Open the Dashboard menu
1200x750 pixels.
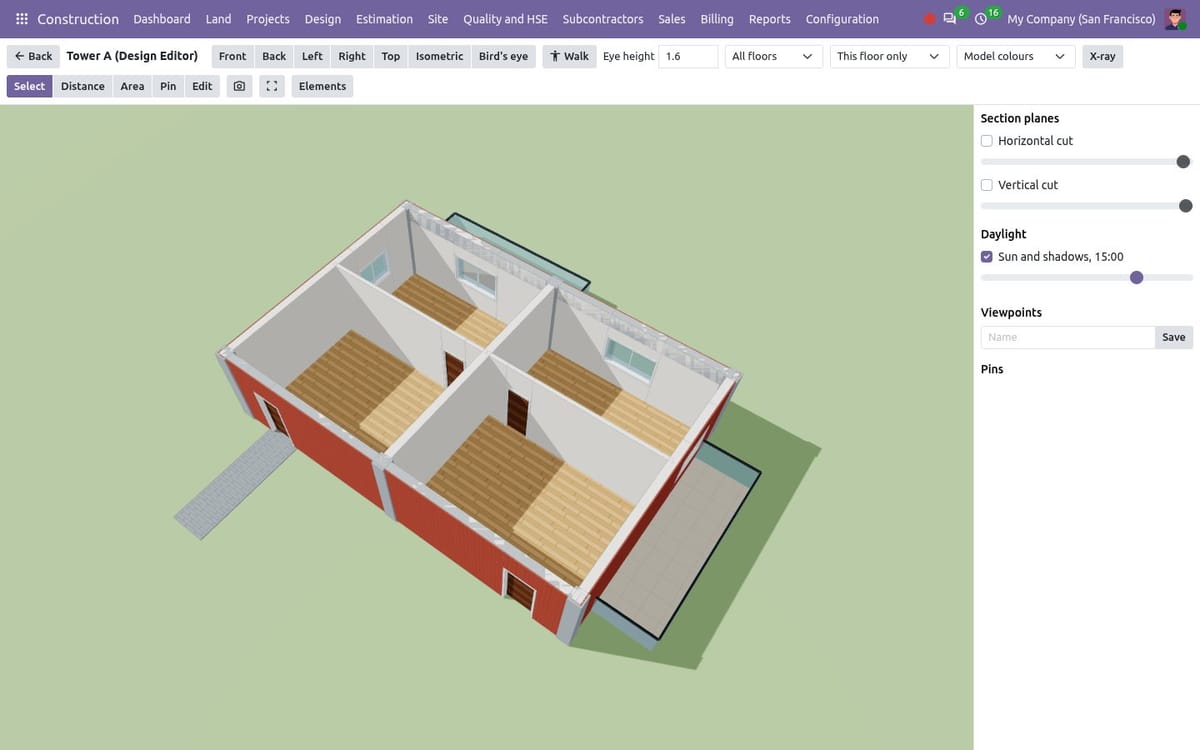162,19
